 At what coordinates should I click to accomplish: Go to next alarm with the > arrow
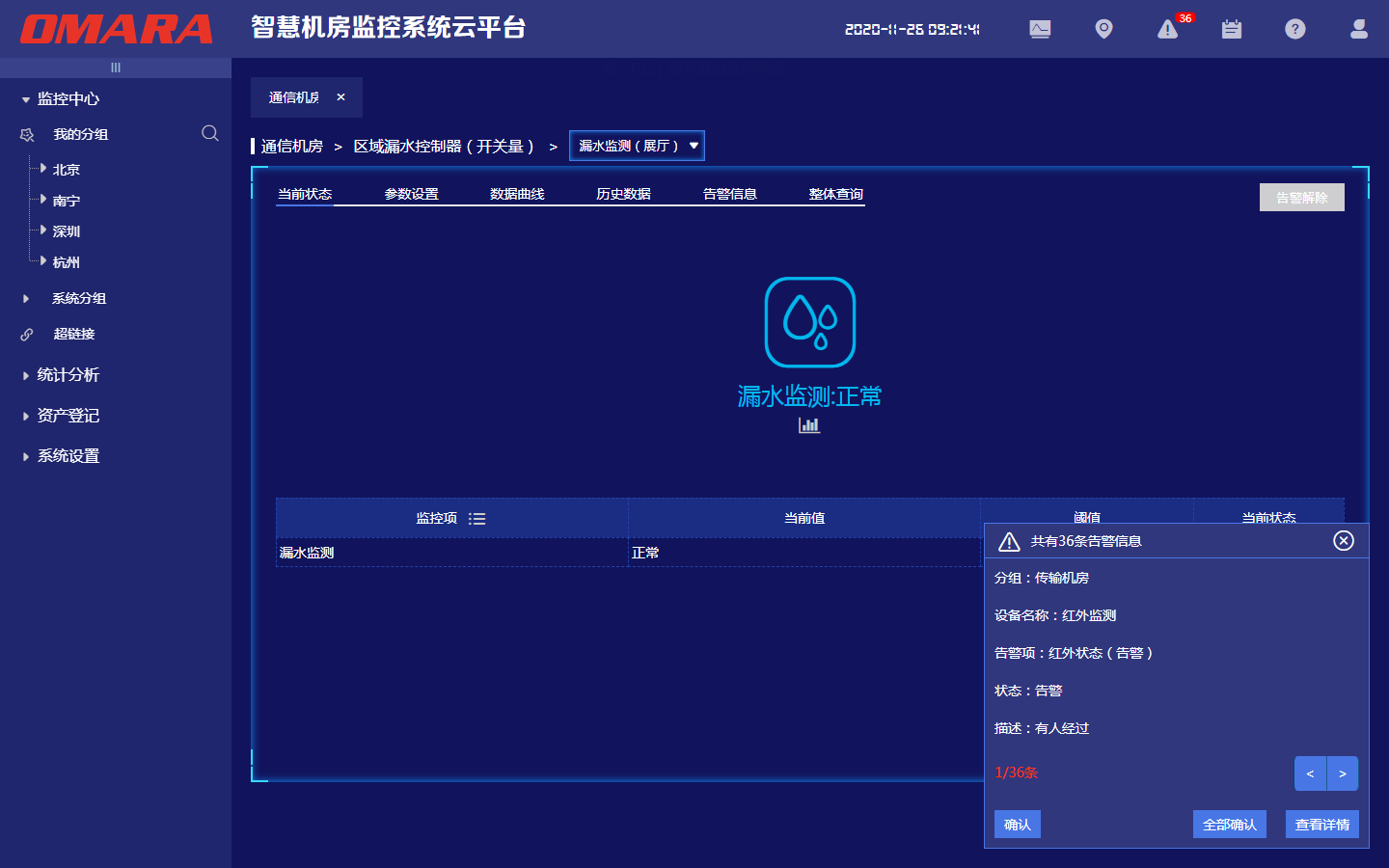[1343, 773]
